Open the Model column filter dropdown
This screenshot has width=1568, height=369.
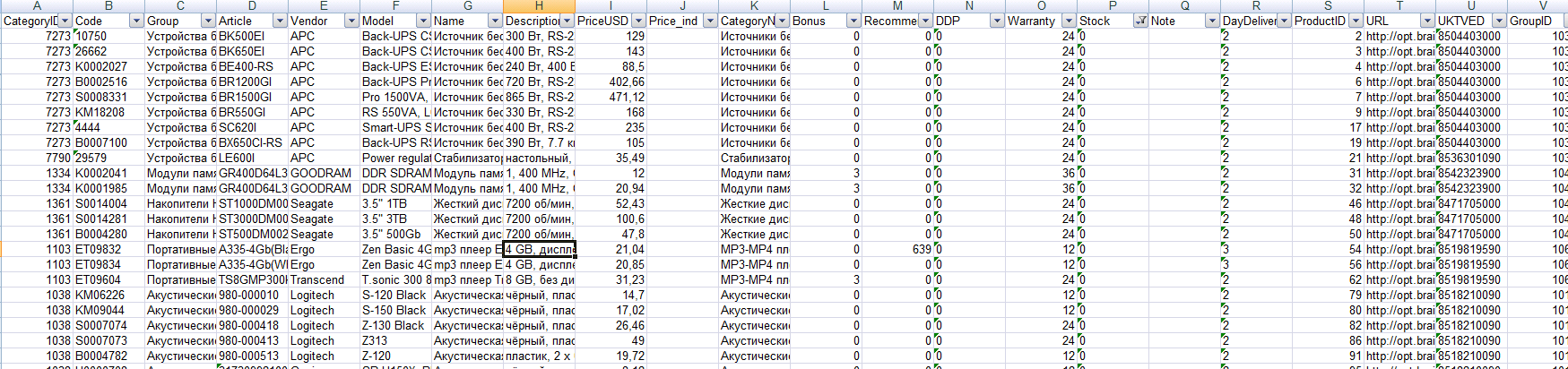point(423,21)
